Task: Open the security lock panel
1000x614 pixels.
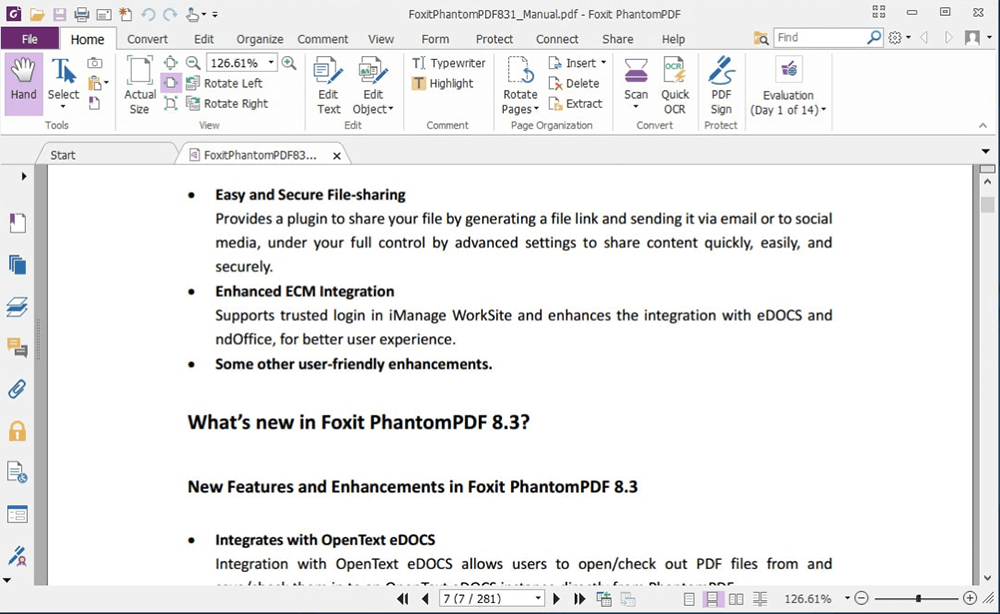Action: (17, 431)
